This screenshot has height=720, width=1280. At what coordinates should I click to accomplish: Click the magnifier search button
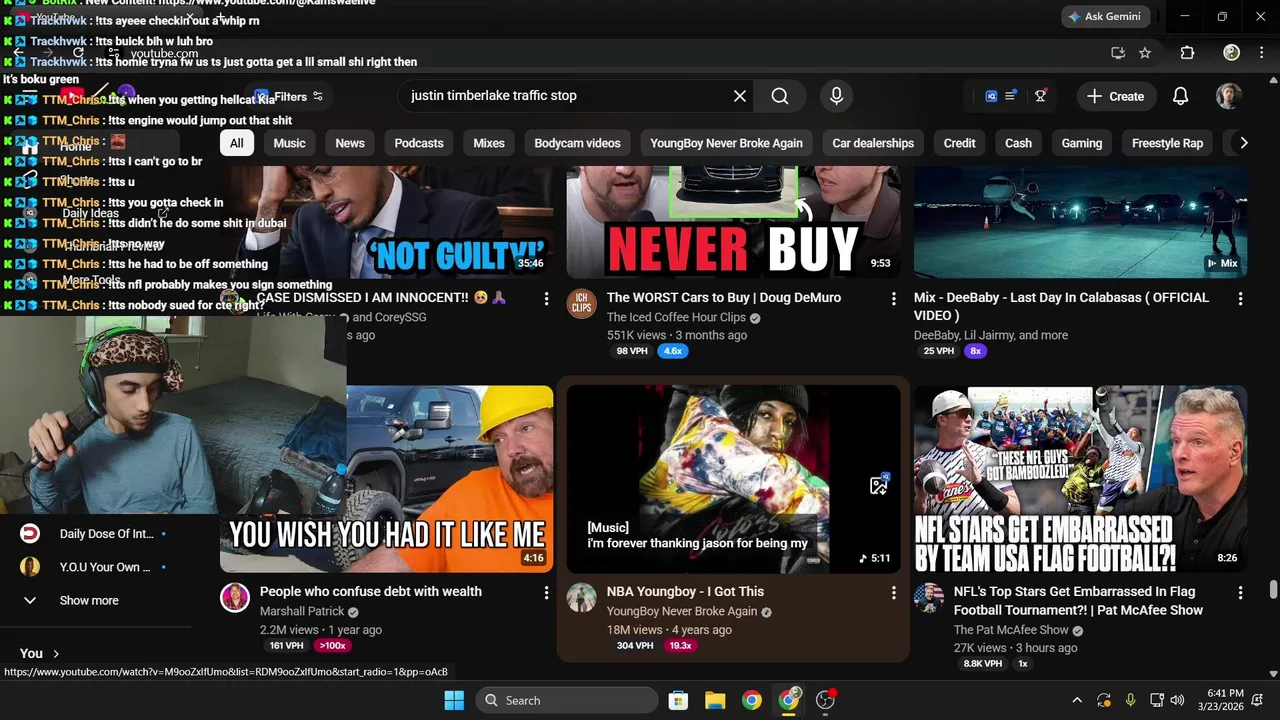click(780, 96)
